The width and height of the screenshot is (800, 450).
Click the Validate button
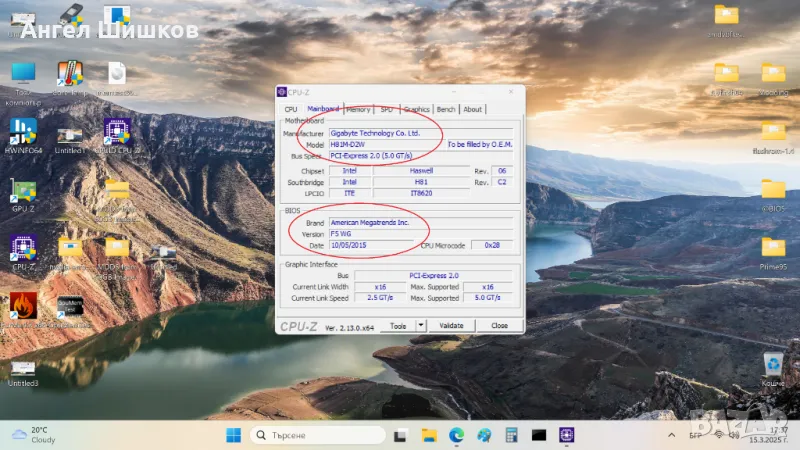451,325
